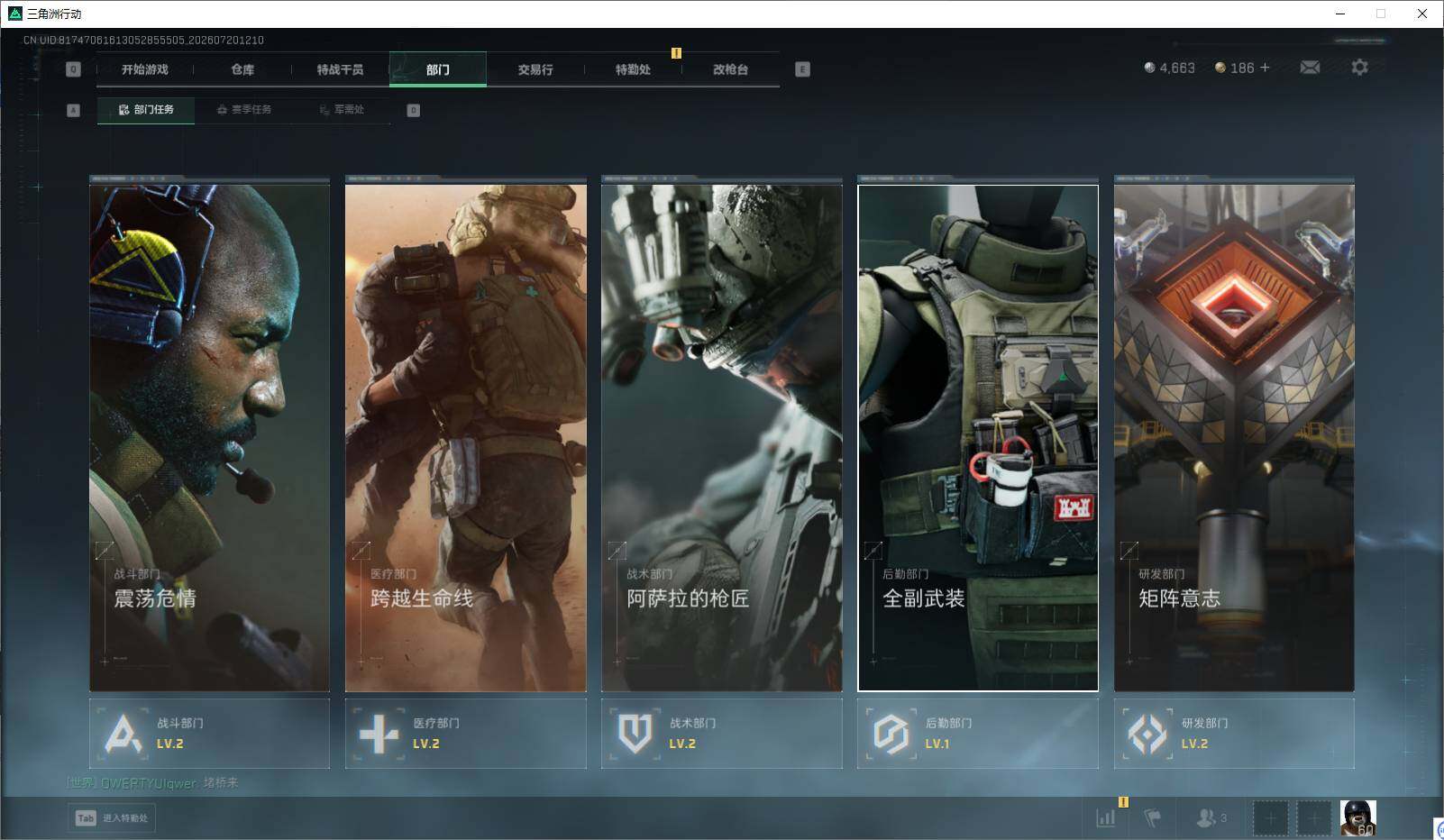Open the statistics bar chart icon

click(x=1106, y=817)
